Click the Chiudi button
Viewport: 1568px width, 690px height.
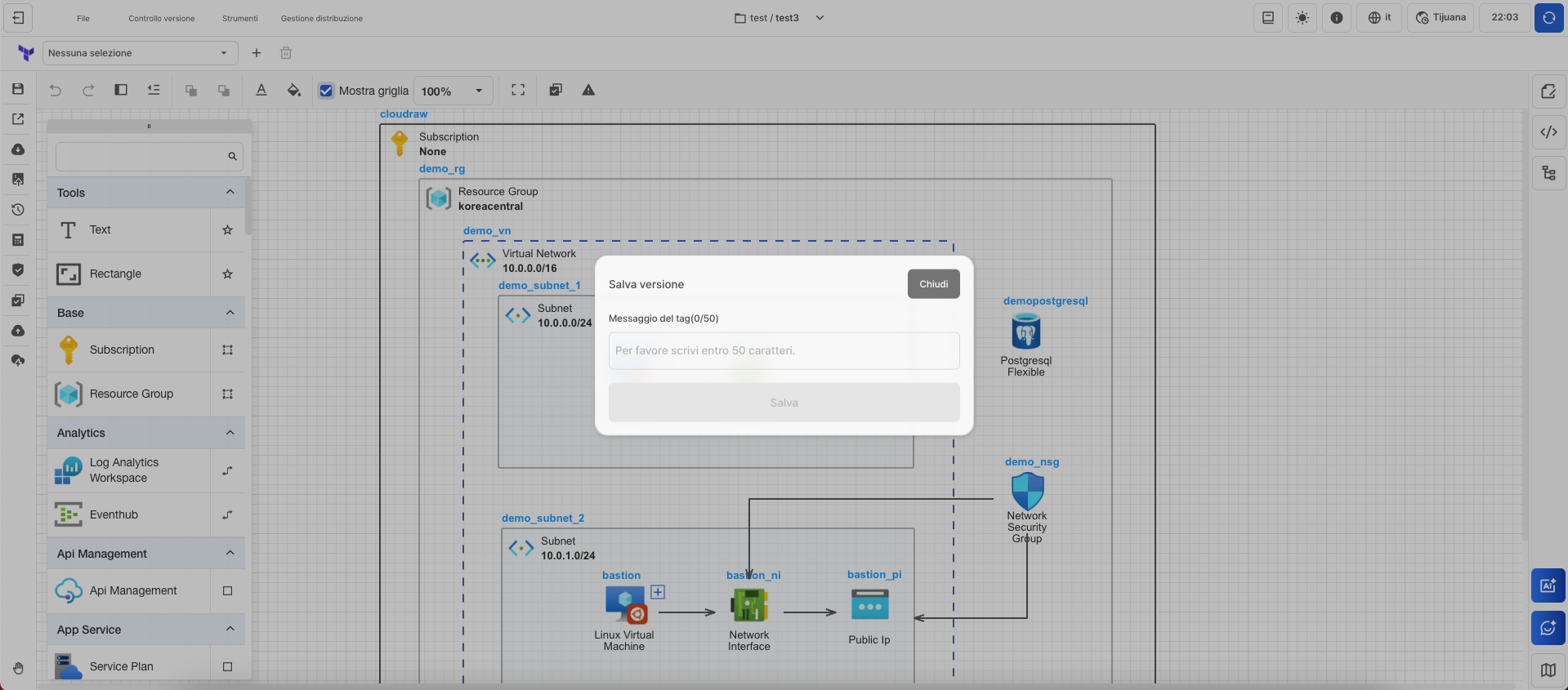pos(933,284)
